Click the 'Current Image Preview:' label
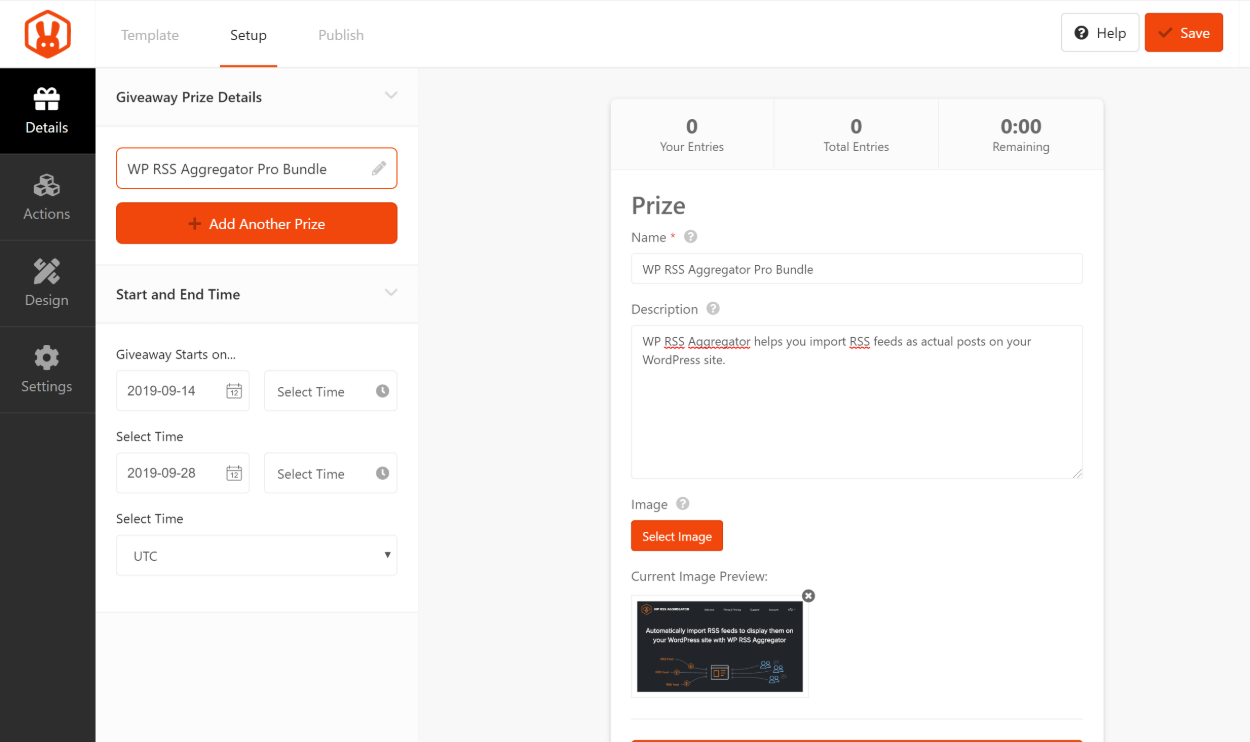 point(699,576)
